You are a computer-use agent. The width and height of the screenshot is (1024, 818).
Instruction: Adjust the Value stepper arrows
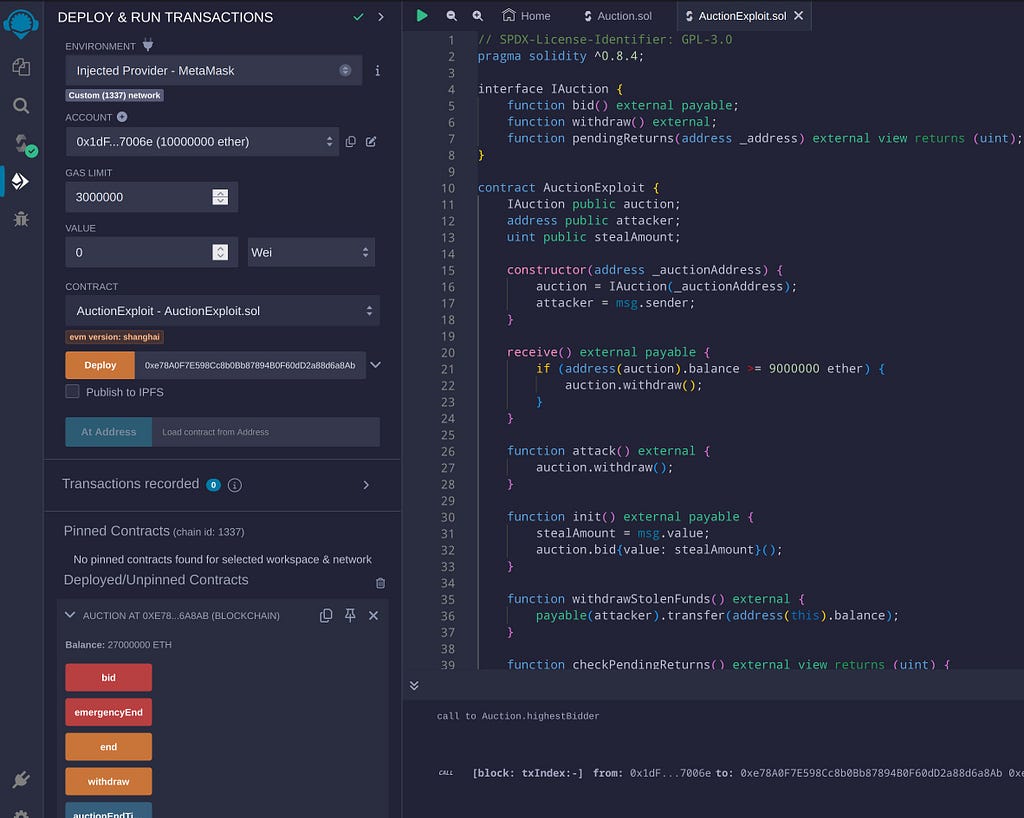pos(220,252)
